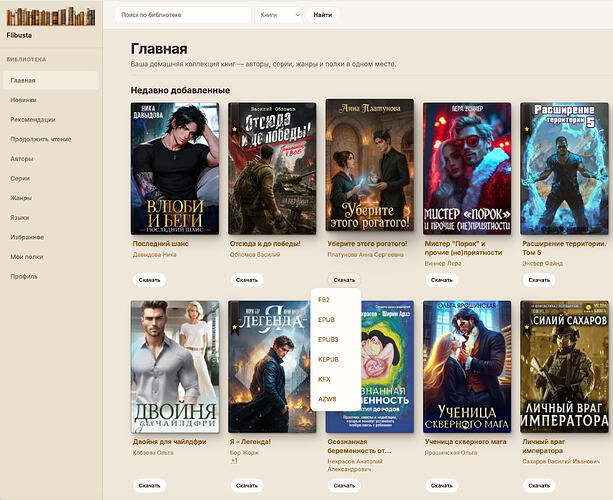The width and height of the screenshot is (613, 500).
Task: Open author Некрасов Анатолий Александрович
Action: tap(355, 465)
